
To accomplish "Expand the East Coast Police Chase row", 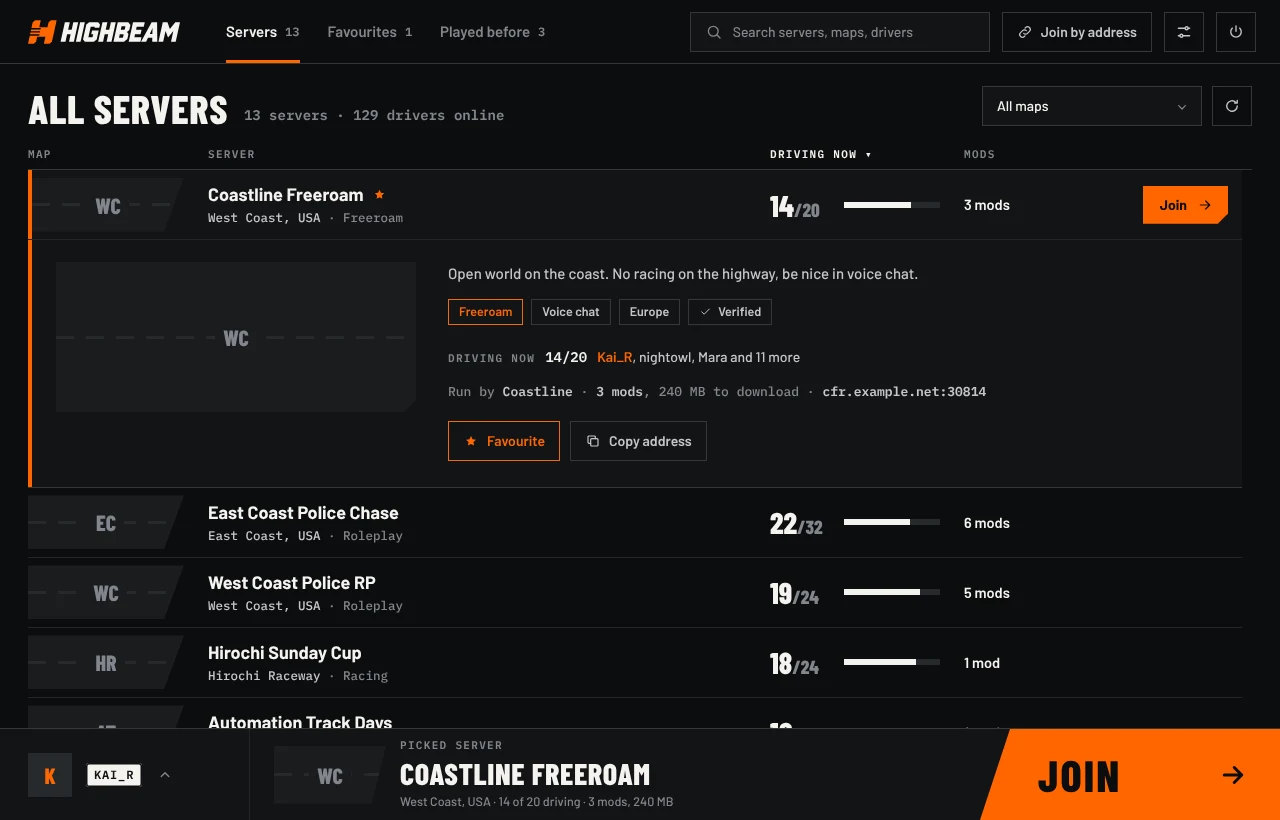I will pyautogui.click(x=635, y=523).
